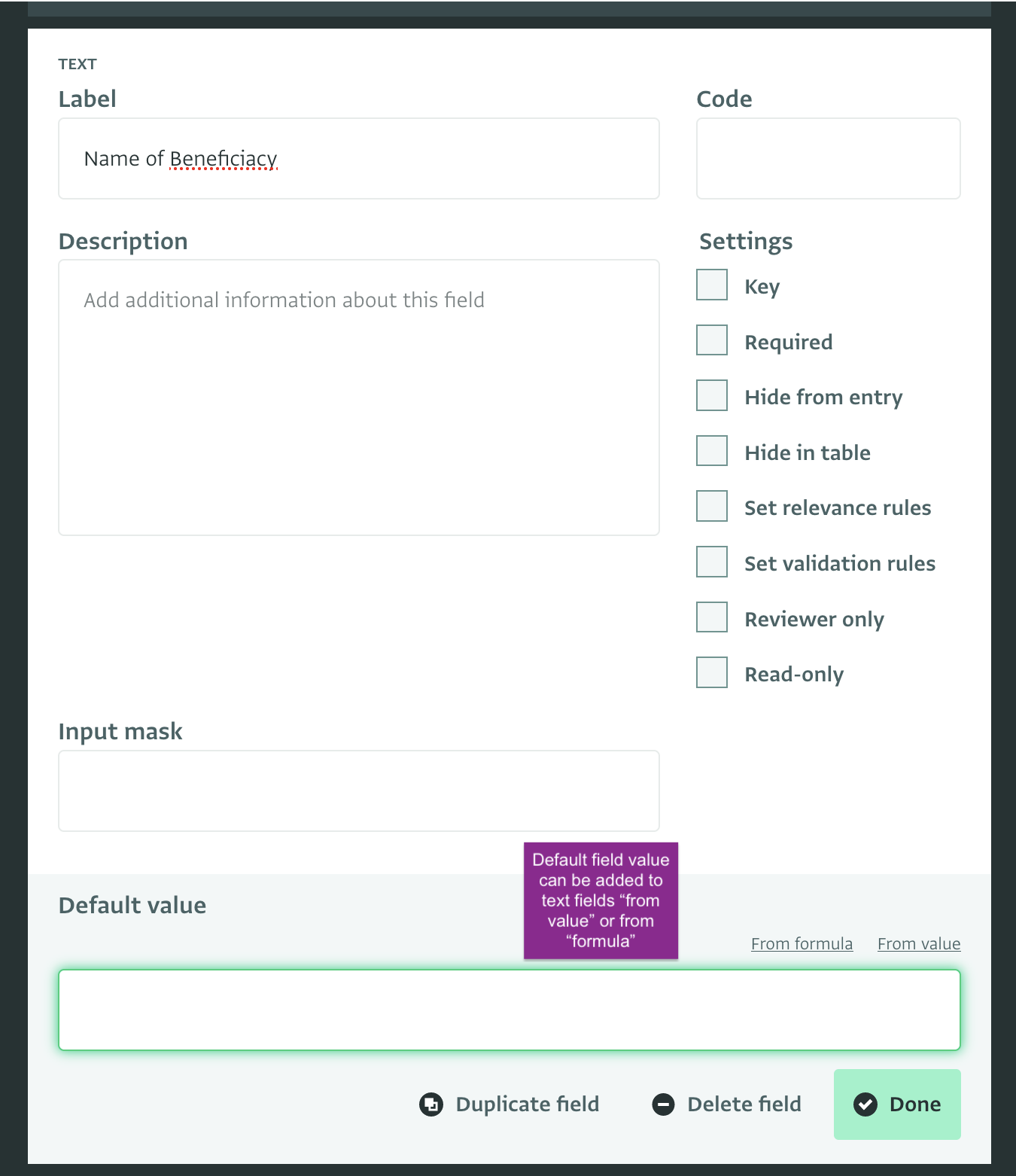Check the Required checkbox
The image size is (1016, 1176).
coord(711,340)
